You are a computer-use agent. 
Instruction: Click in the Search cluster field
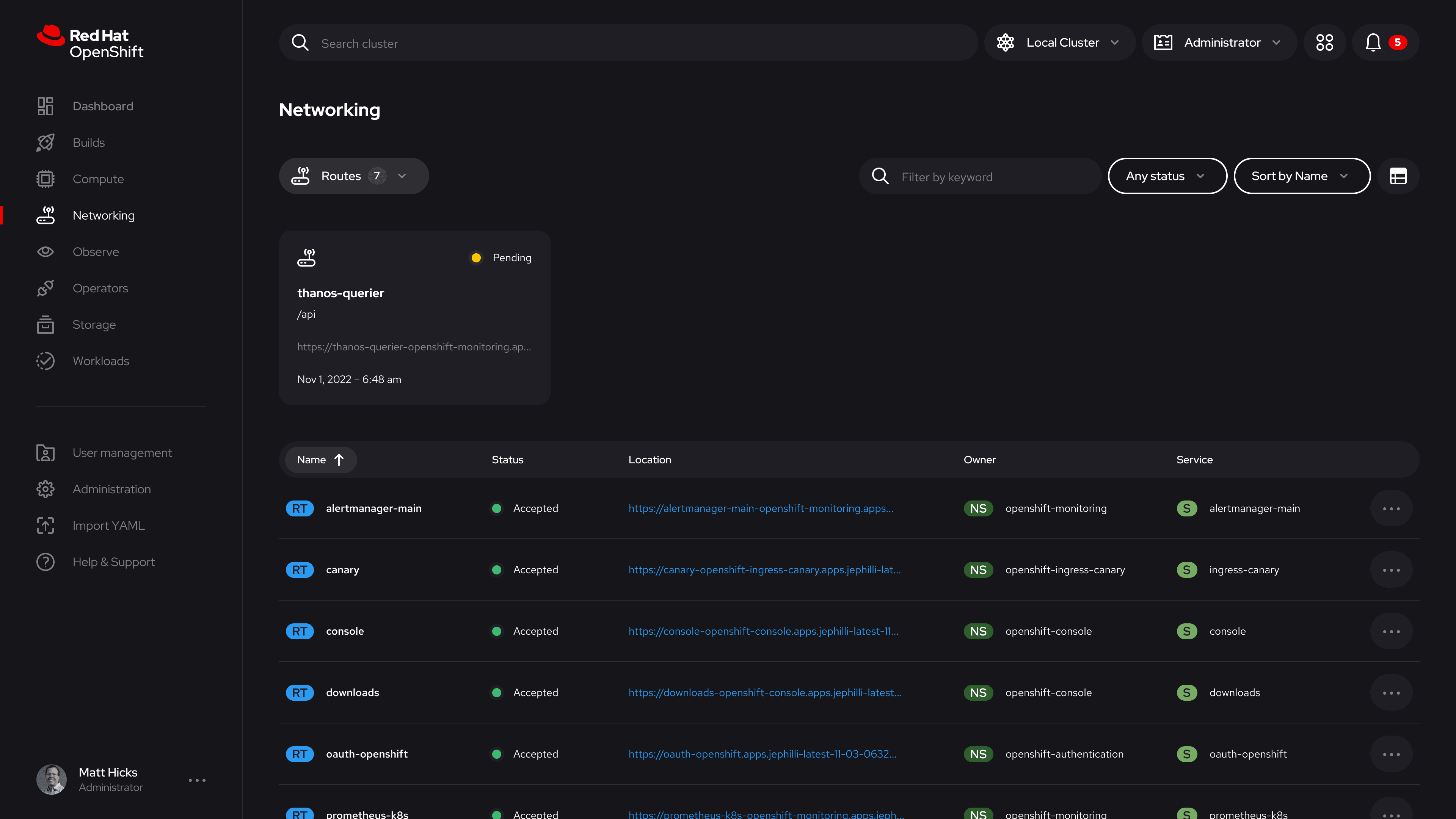[628, 42]
